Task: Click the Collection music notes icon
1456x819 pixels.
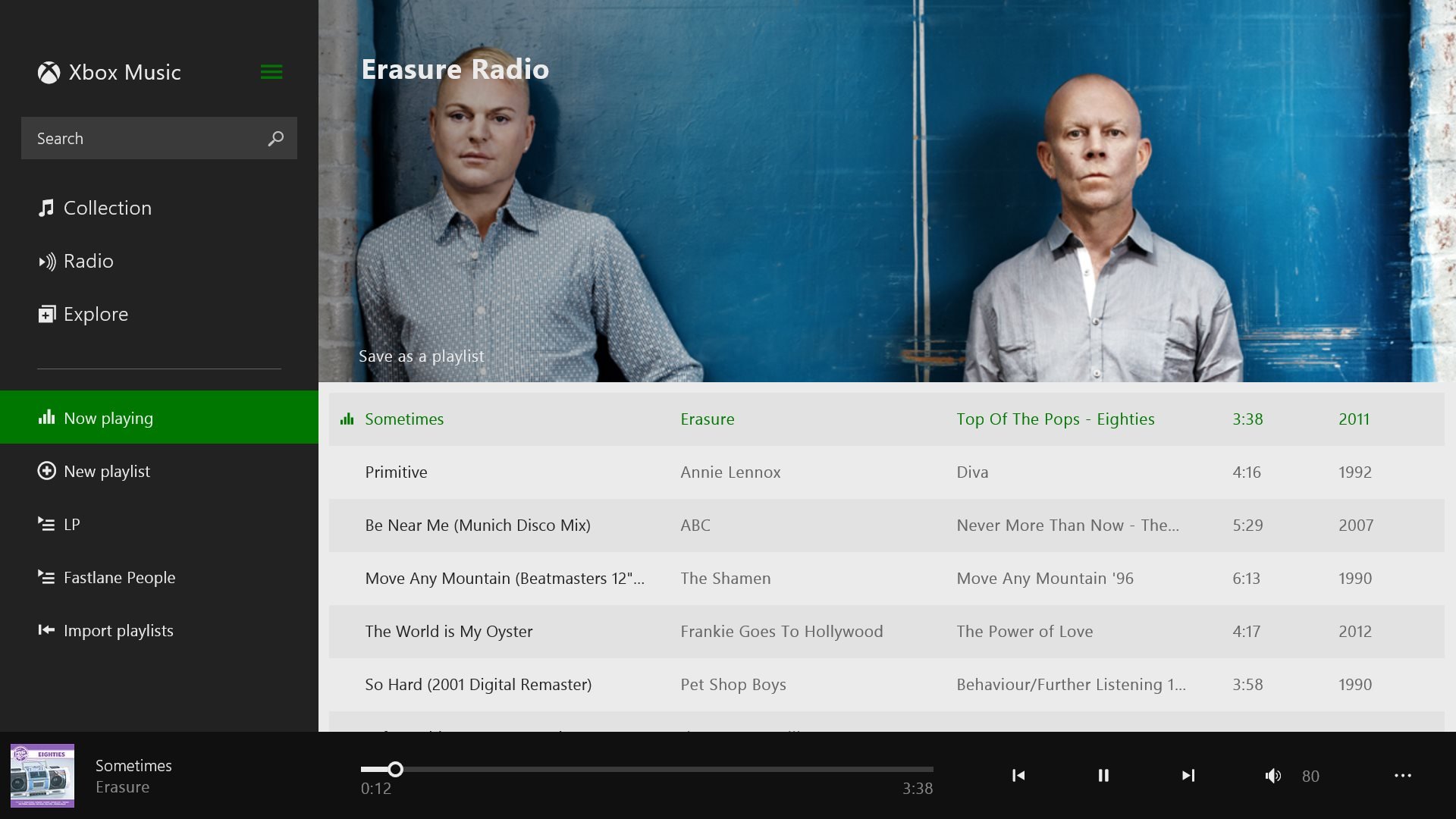Action: (46, 207)
